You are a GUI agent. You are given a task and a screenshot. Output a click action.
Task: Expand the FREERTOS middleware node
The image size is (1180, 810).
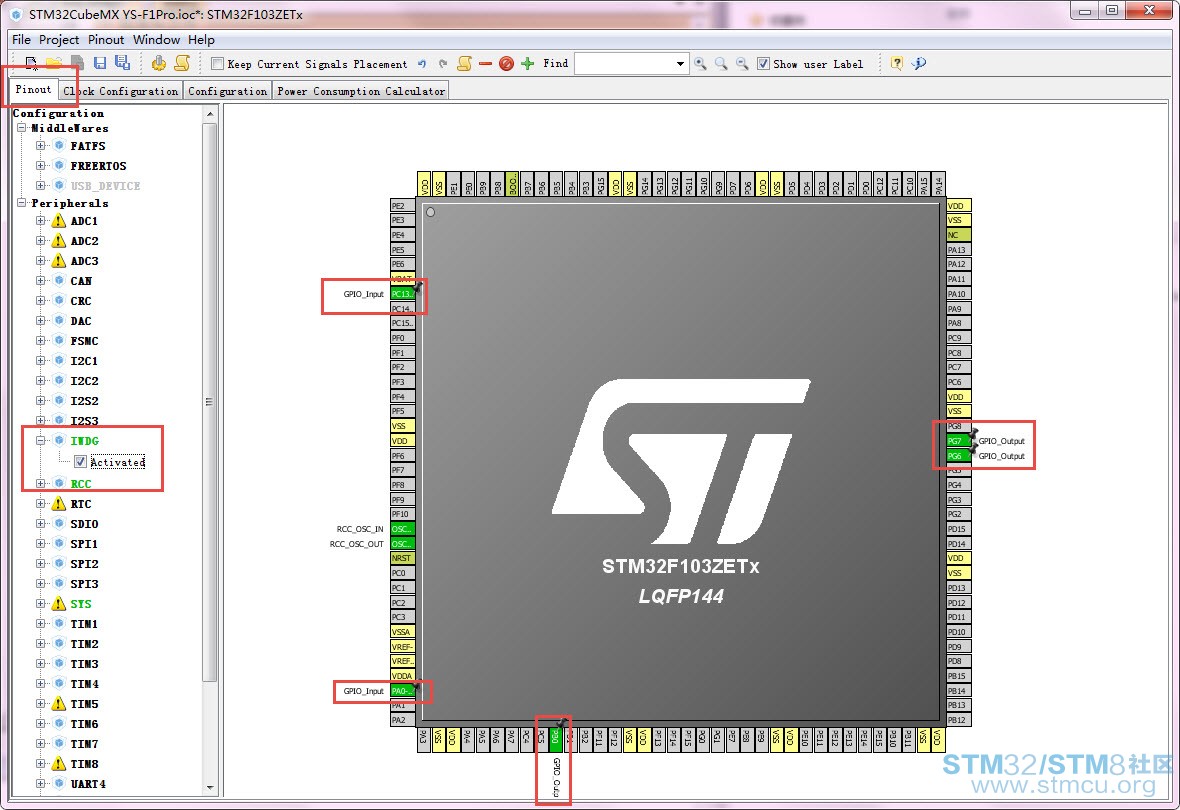pyautogui.click(x=41, y=166)
